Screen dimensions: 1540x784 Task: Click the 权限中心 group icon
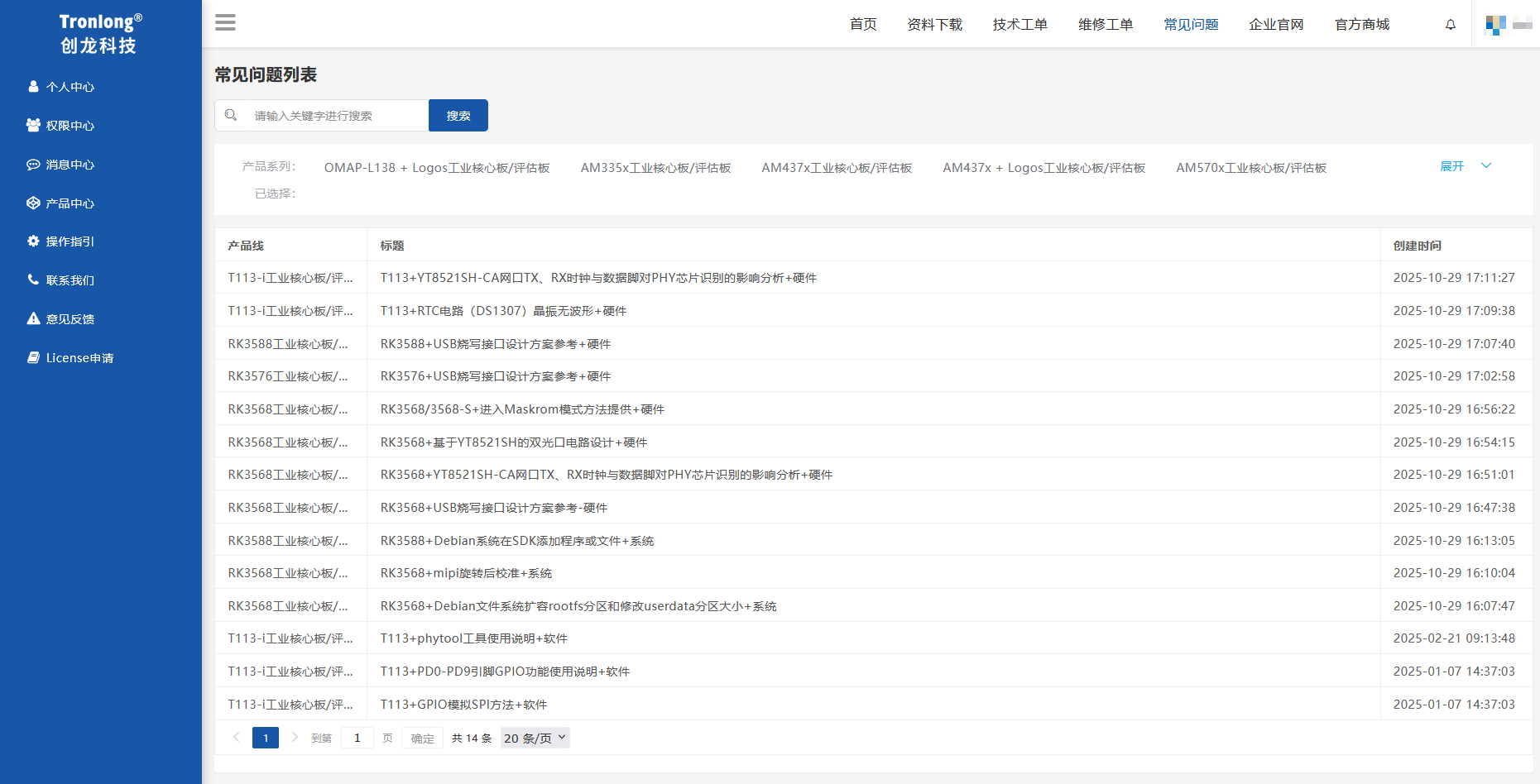(33, 125)
